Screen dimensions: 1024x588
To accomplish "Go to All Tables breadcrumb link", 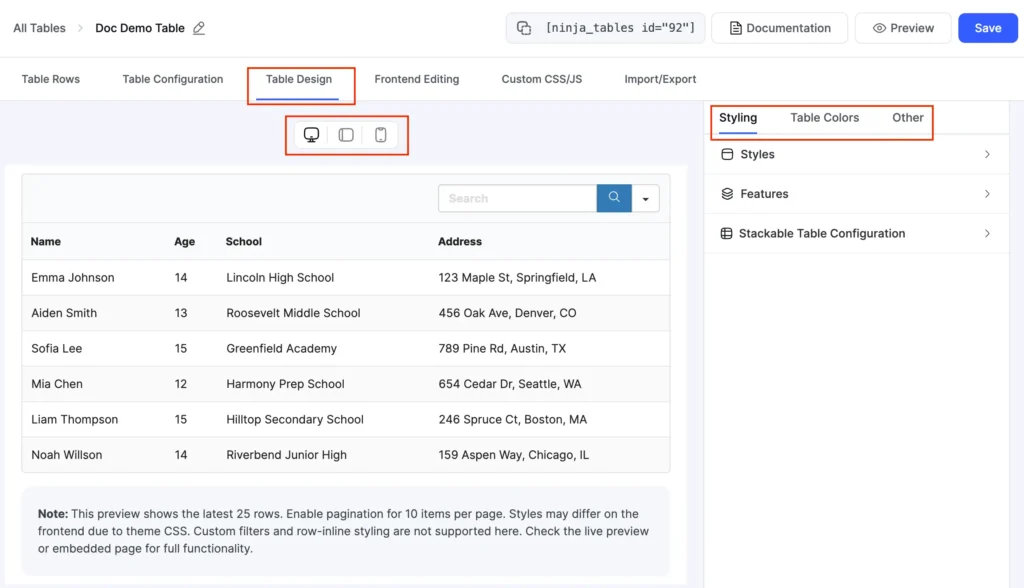I will (39, 28).
